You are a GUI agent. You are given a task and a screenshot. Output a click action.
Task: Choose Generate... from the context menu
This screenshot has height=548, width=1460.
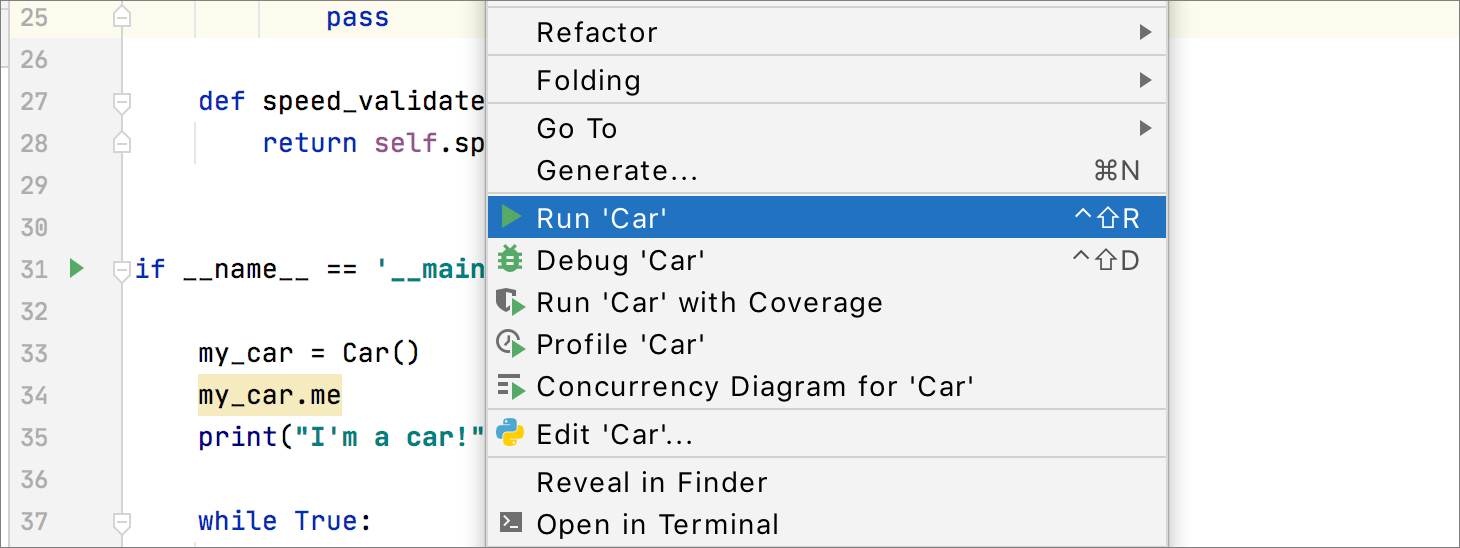pyautogui.click(x=827, y=171)
